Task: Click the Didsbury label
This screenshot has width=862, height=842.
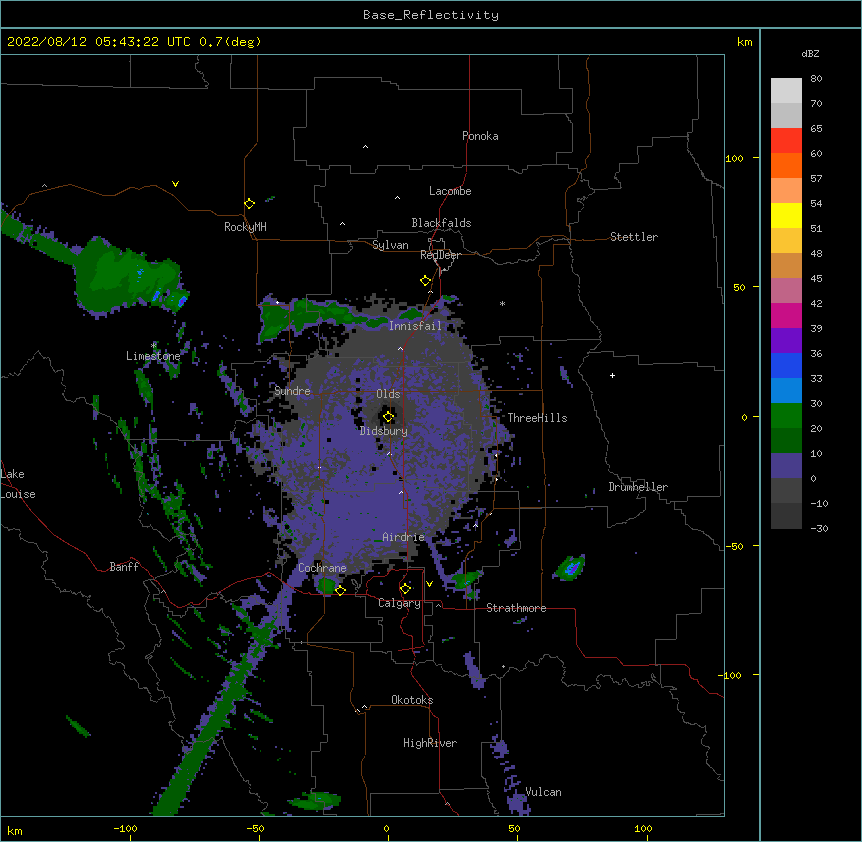Action: point(384,431)
